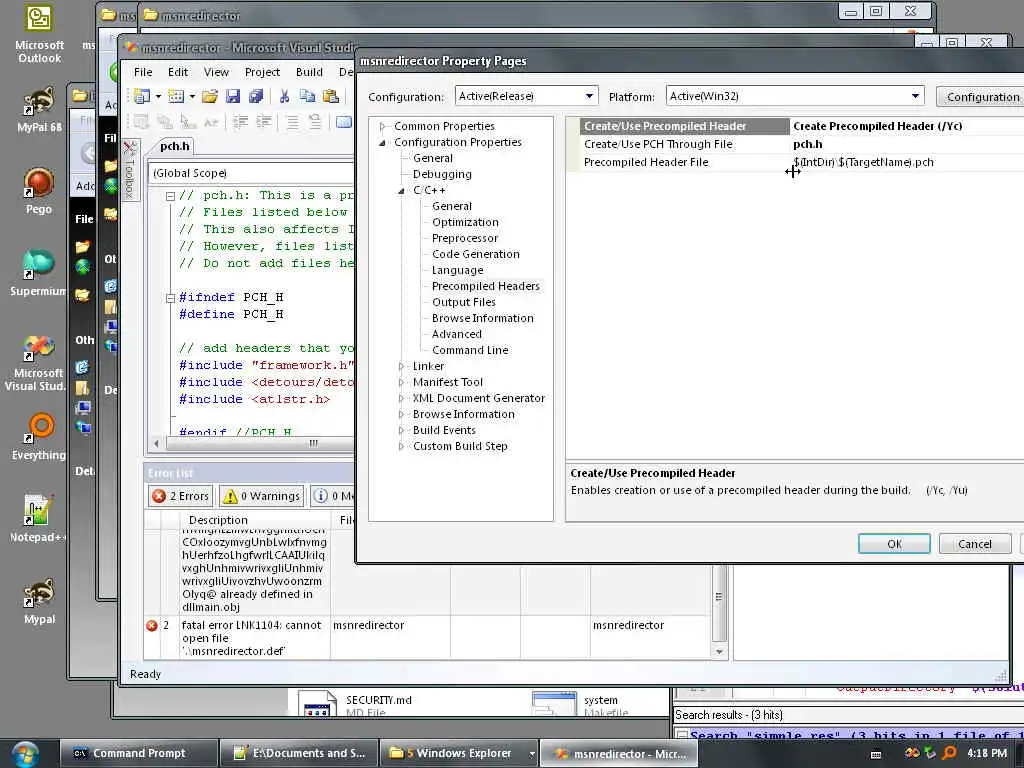Click the decrease indent toolbar icon
Image resolution: width=1024 pixels, height=768 pixels.
point(240,121)
